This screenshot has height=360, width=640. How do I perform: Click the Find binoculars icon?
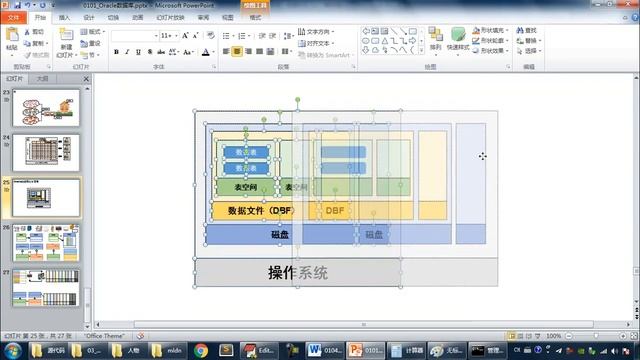click(520, 31)
